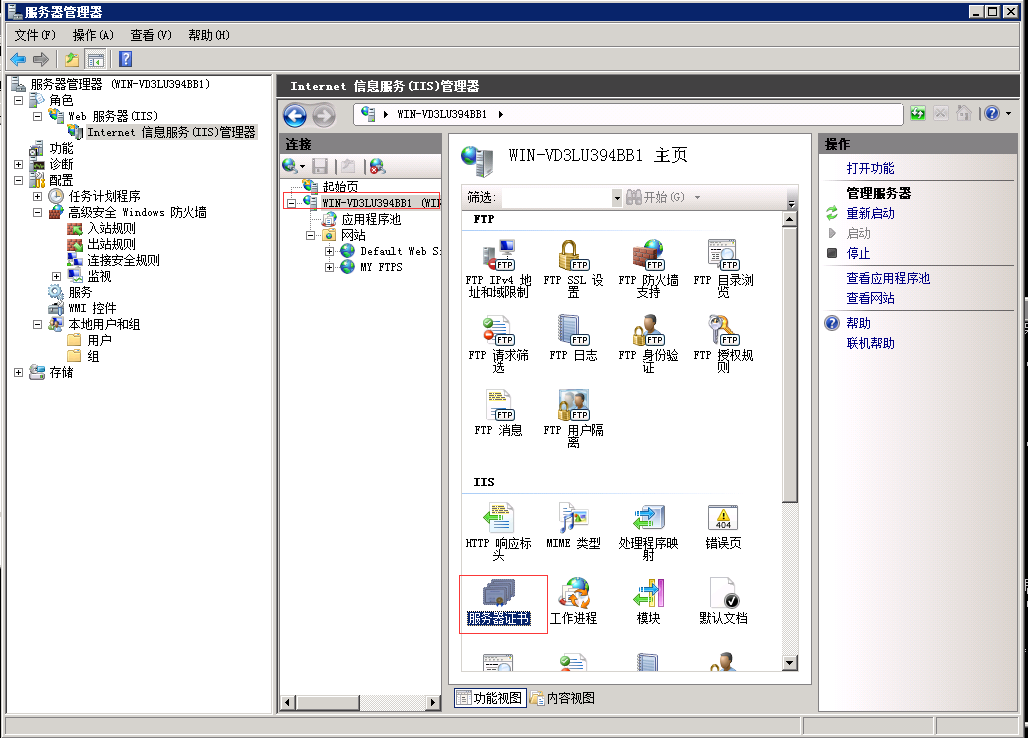Click 停止 server action
This screenshot has height=738, width=1028.
coord(858,253)
